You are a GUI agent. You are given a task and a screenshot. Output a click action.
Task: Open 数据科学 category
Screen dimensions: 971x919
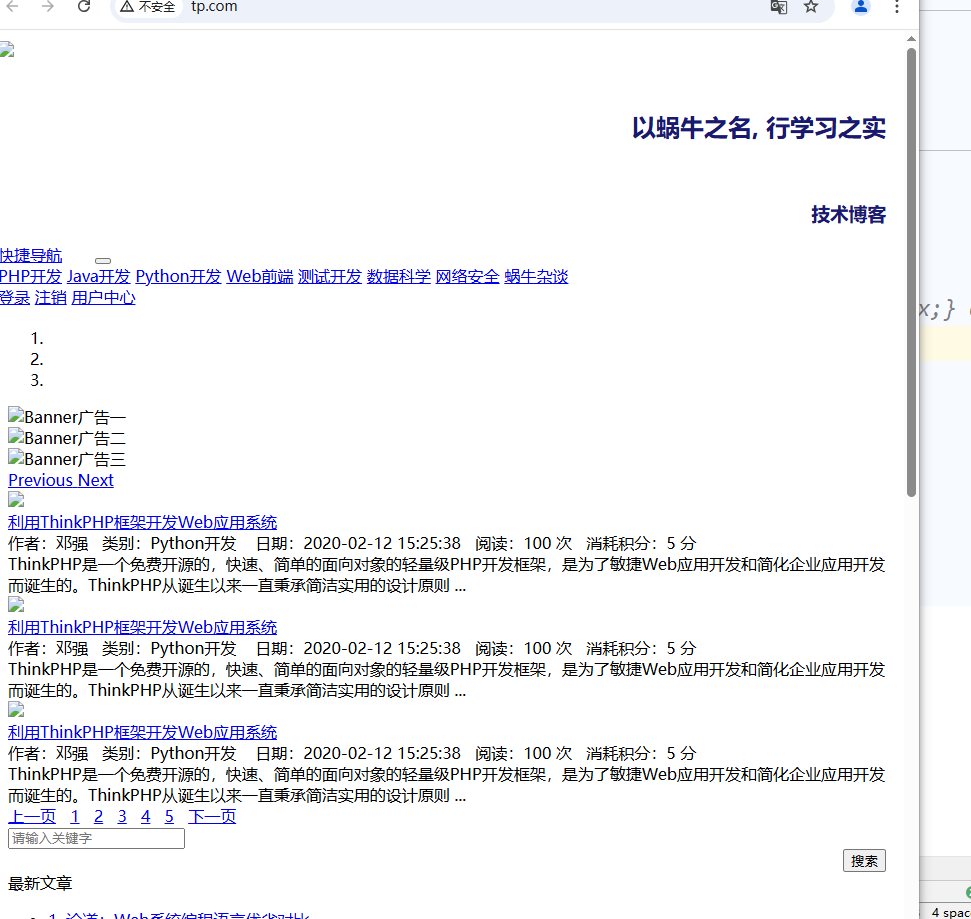398,277
